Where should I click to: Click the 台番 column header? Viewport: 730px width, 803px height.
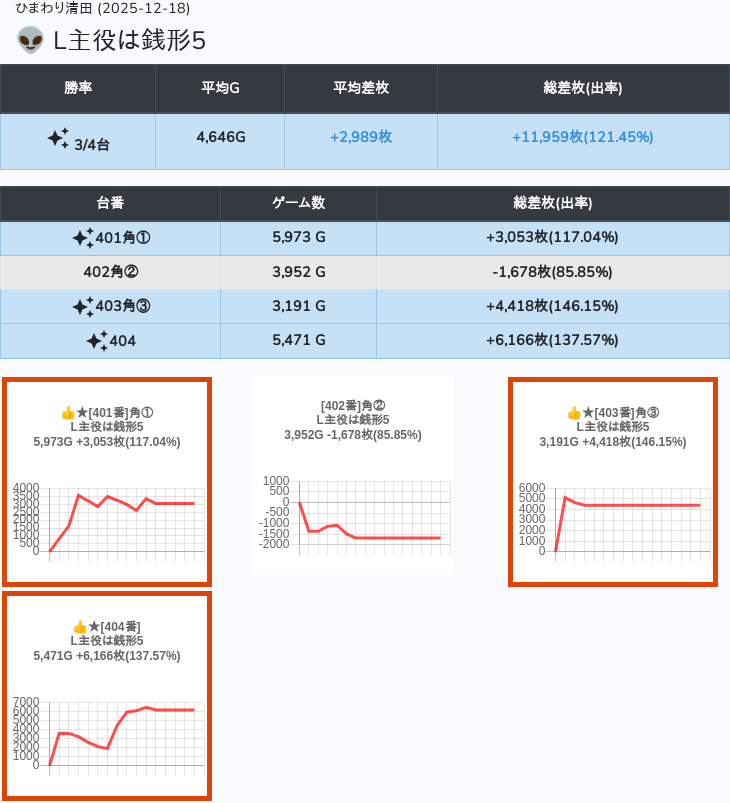click(110, 203)
